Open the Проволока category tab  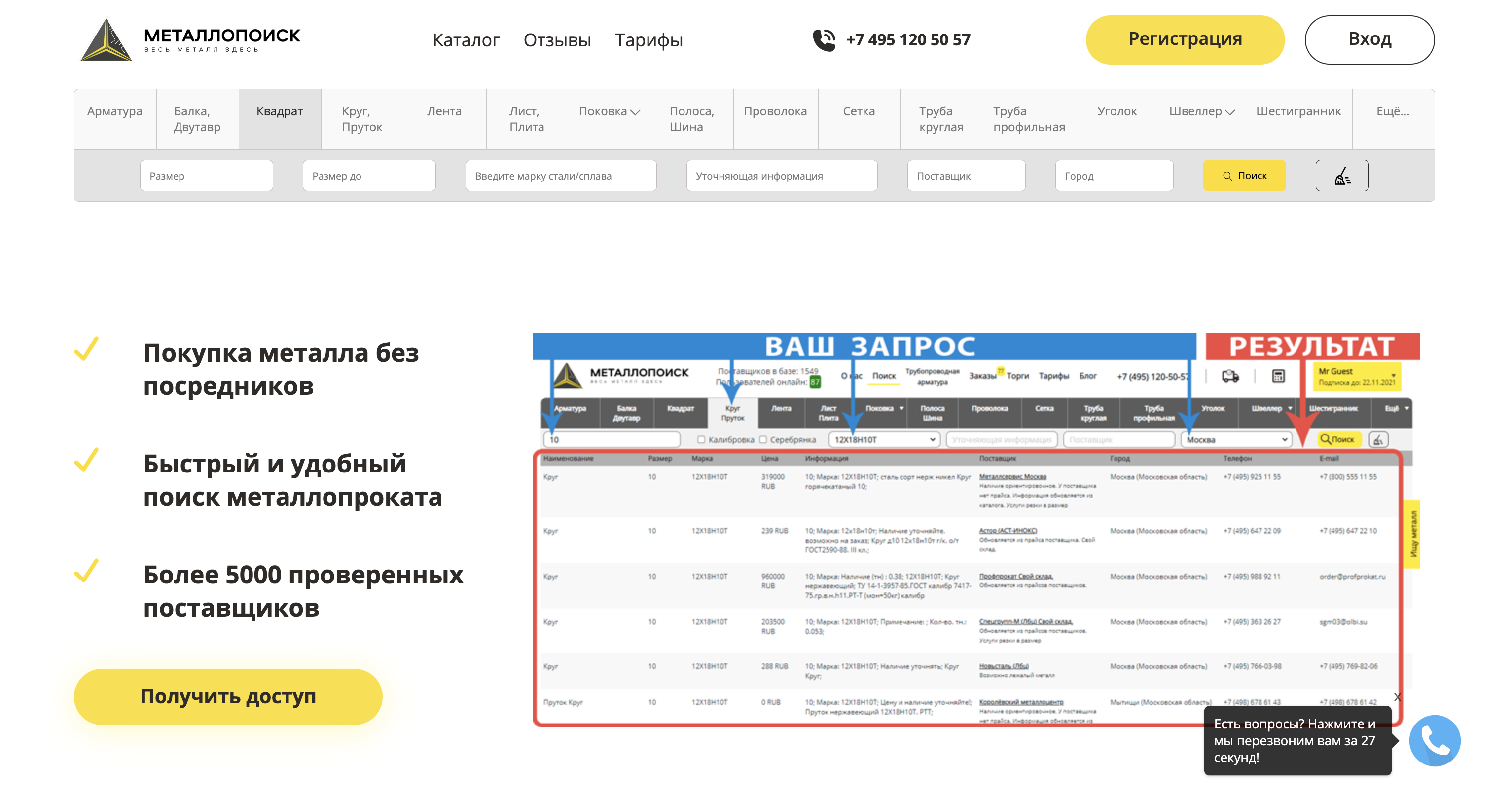[x=775, y=119]
